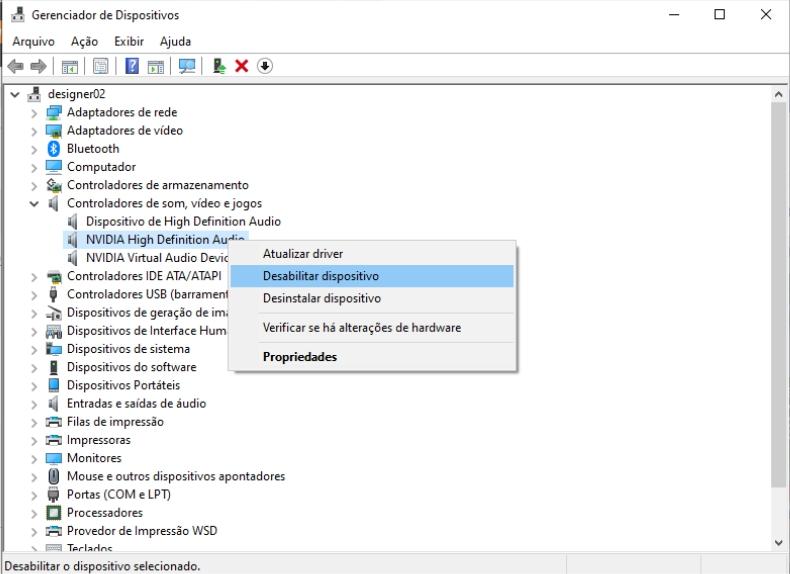Image resolution: width=790 pixels, height=574 pixels.
Task: Click the Monitores category icon
Action: point(53,458)
